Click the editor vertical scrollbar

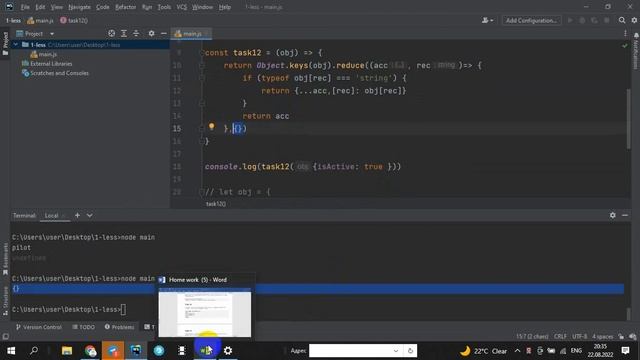(628, 118)
